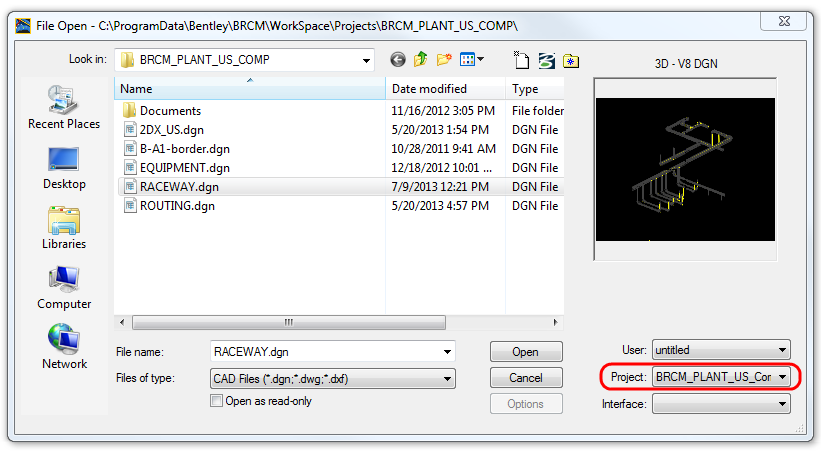
Task: Click the RACEWAY.dgn name in file list
Action: click(x=179, y=187)
